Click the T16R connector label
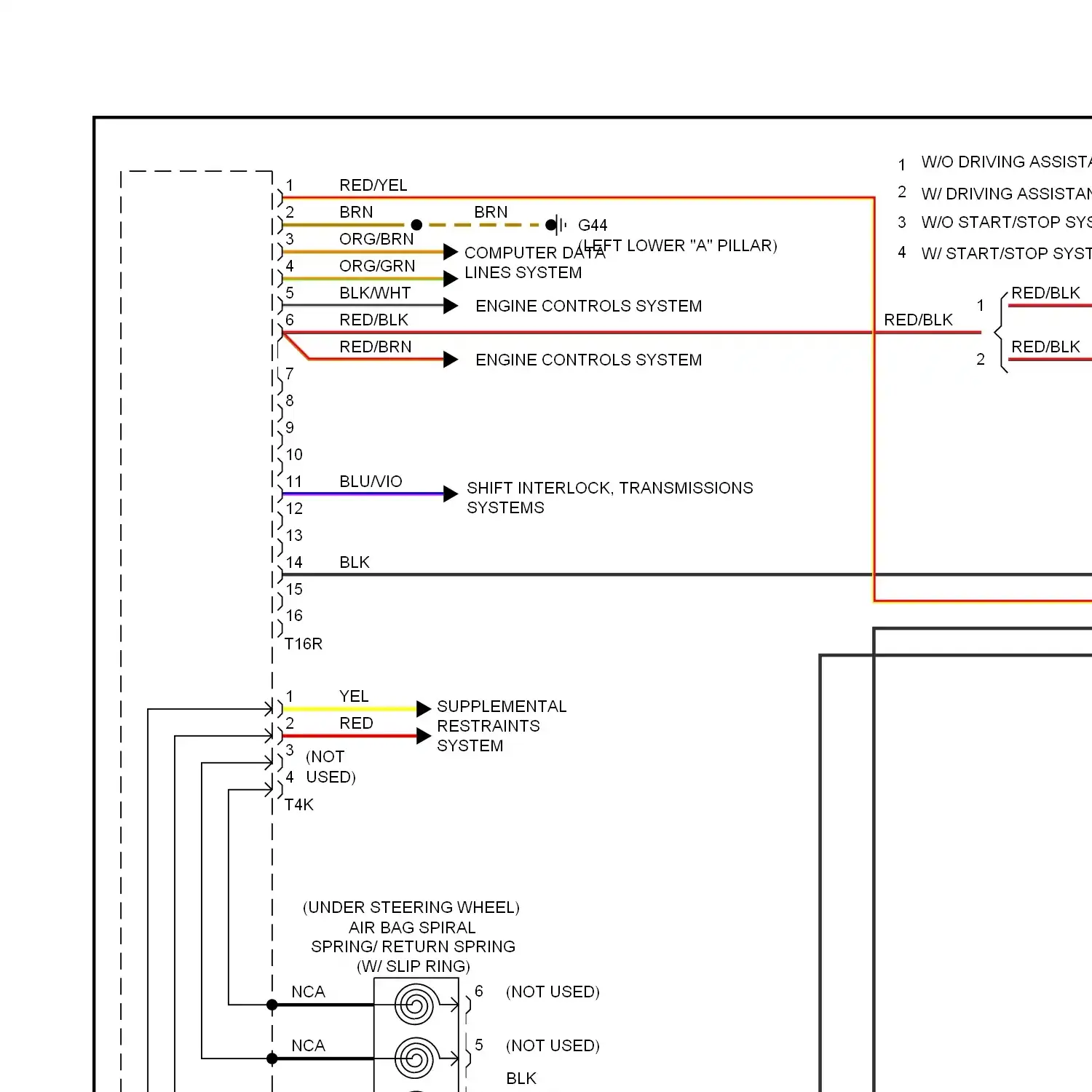 [304, 644]
